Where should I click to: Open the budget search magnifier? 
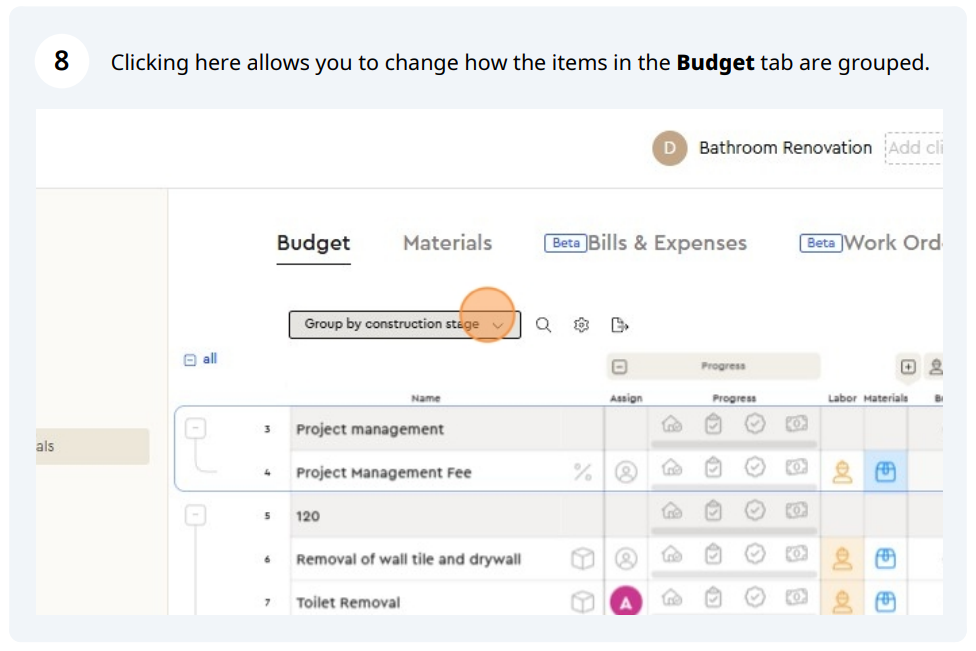pos(543,325)
